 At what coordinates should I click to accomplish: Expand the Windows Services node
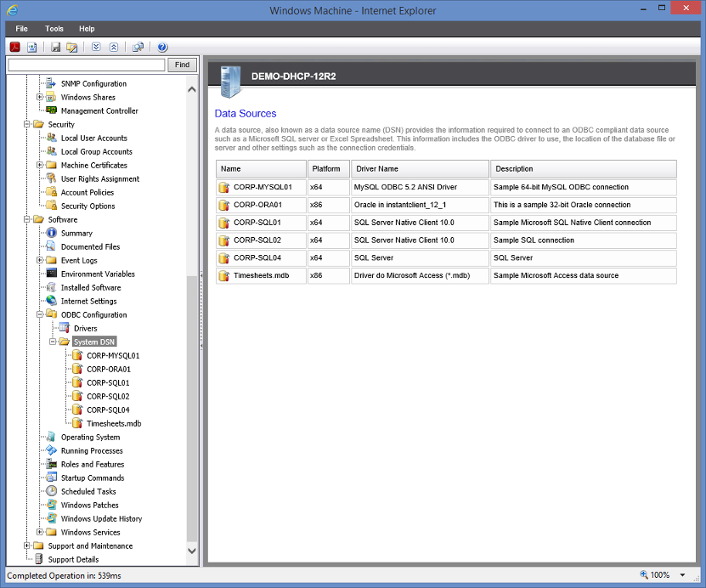[x=40, y=532]
